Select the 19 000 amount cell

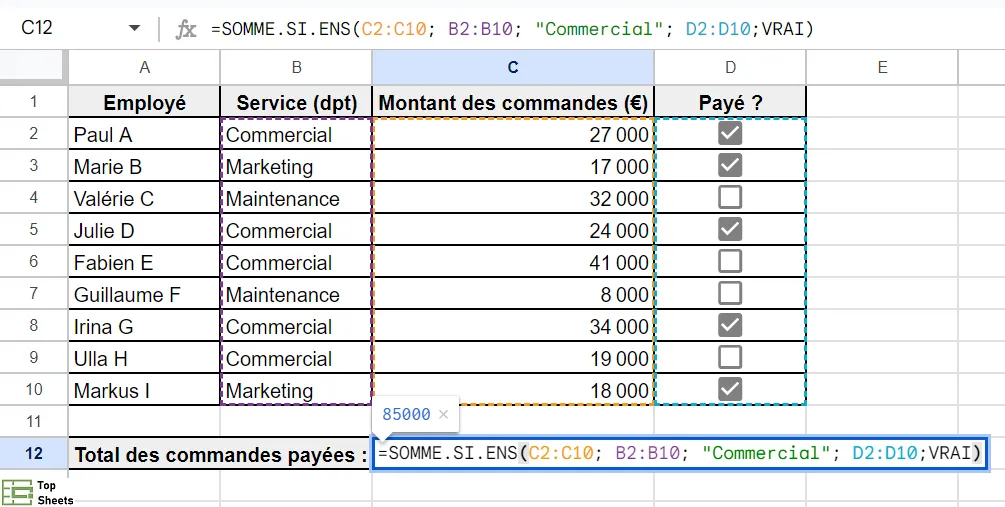[513, 358]
